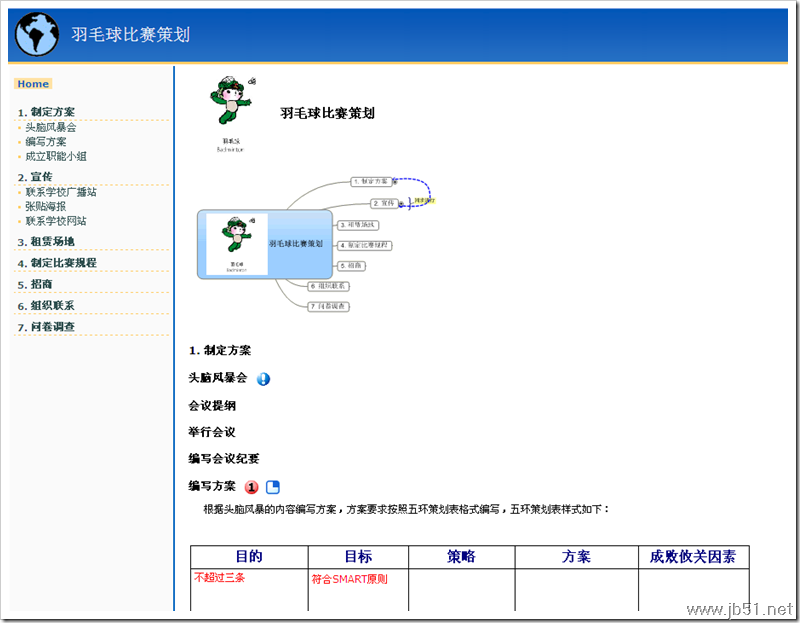
Task: Click the table header 目标
Action: [x=358, y=557]
